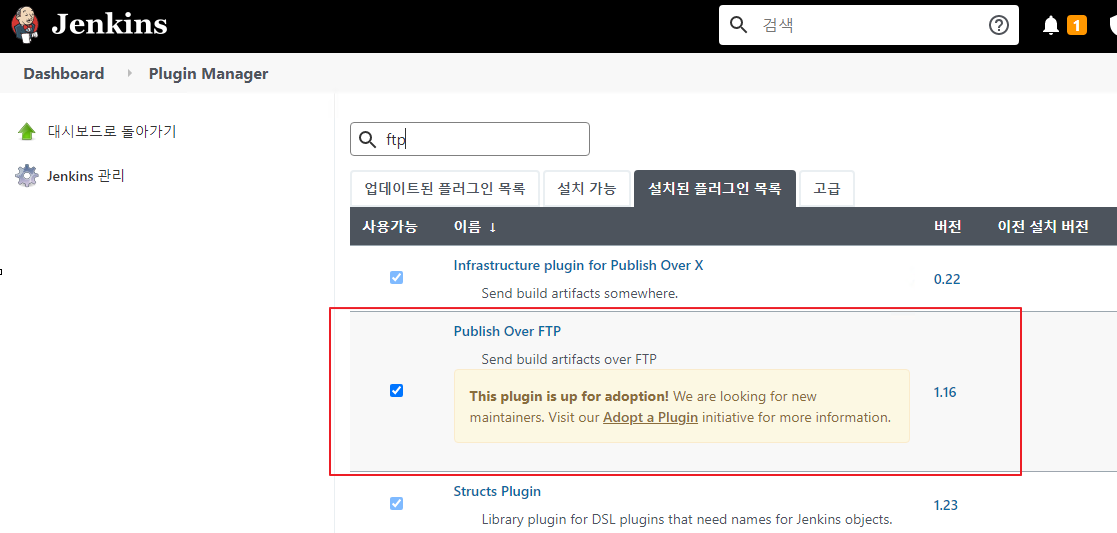The width and height of the screenshot is (1117, 533).
Task: Click 'This plugin is up for adoption!' text
Action: coord(569,395)
